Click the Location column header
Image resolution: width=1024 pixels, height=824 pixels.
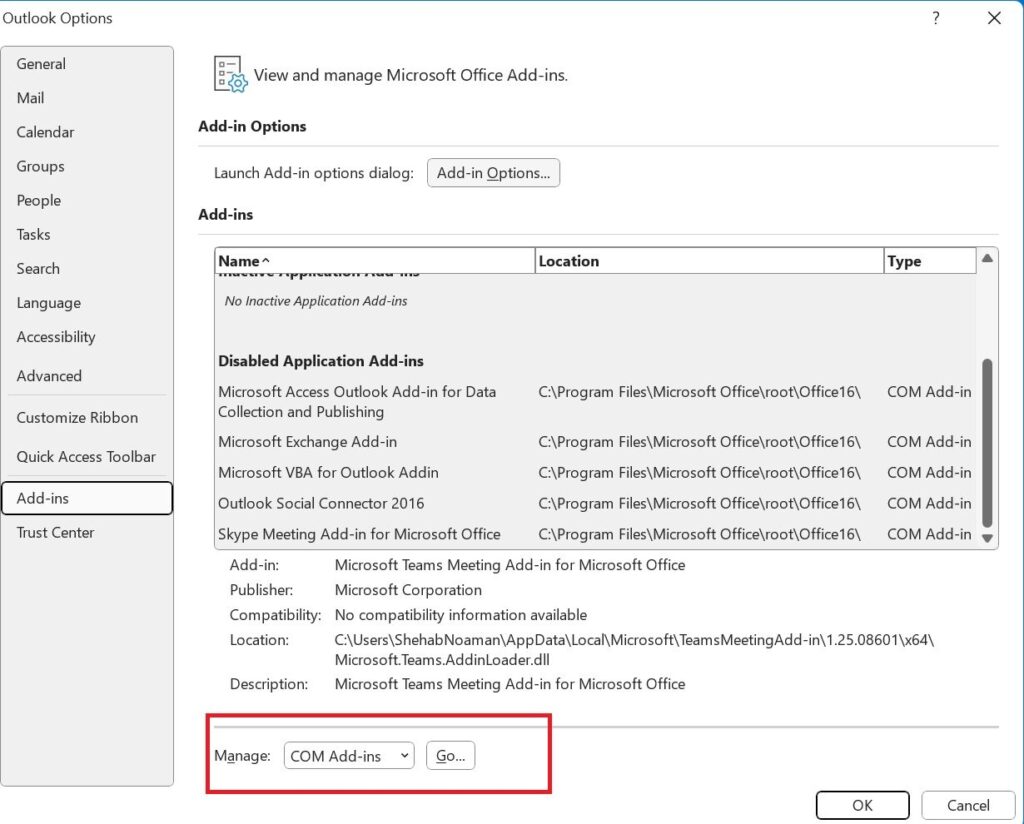[x=708, y=261]
